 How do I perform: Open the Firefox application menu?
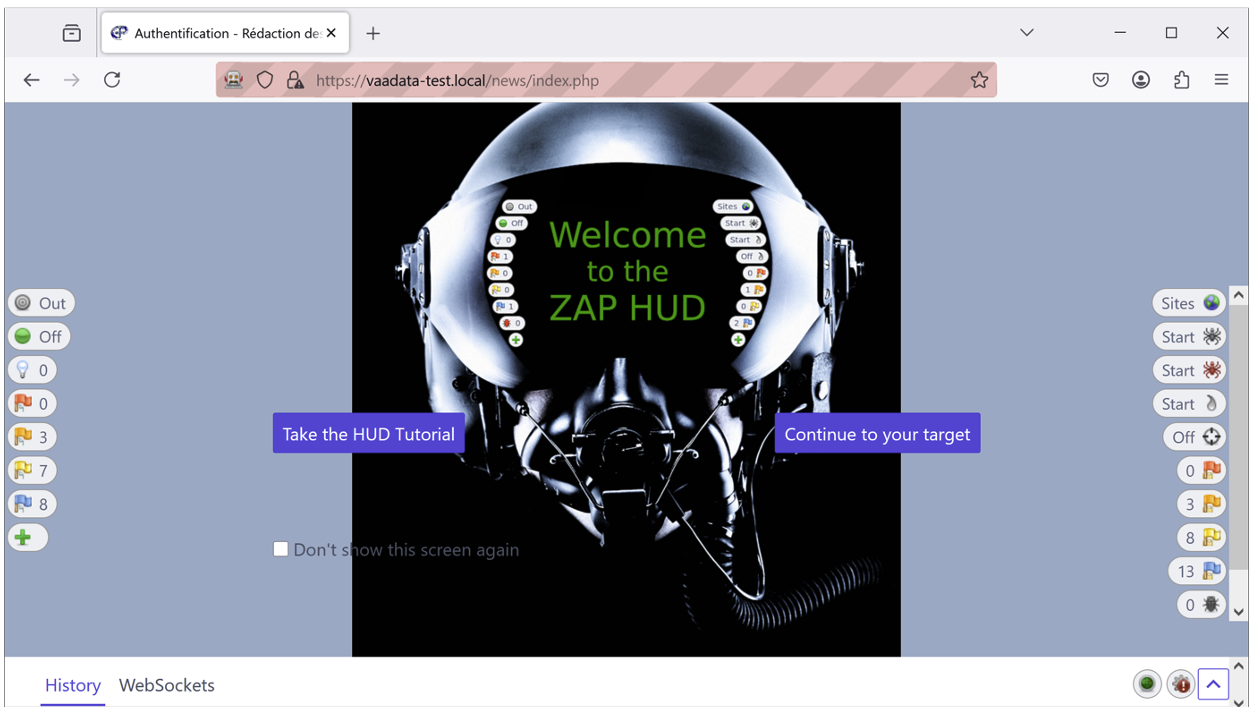click(x=1221, y=79)
